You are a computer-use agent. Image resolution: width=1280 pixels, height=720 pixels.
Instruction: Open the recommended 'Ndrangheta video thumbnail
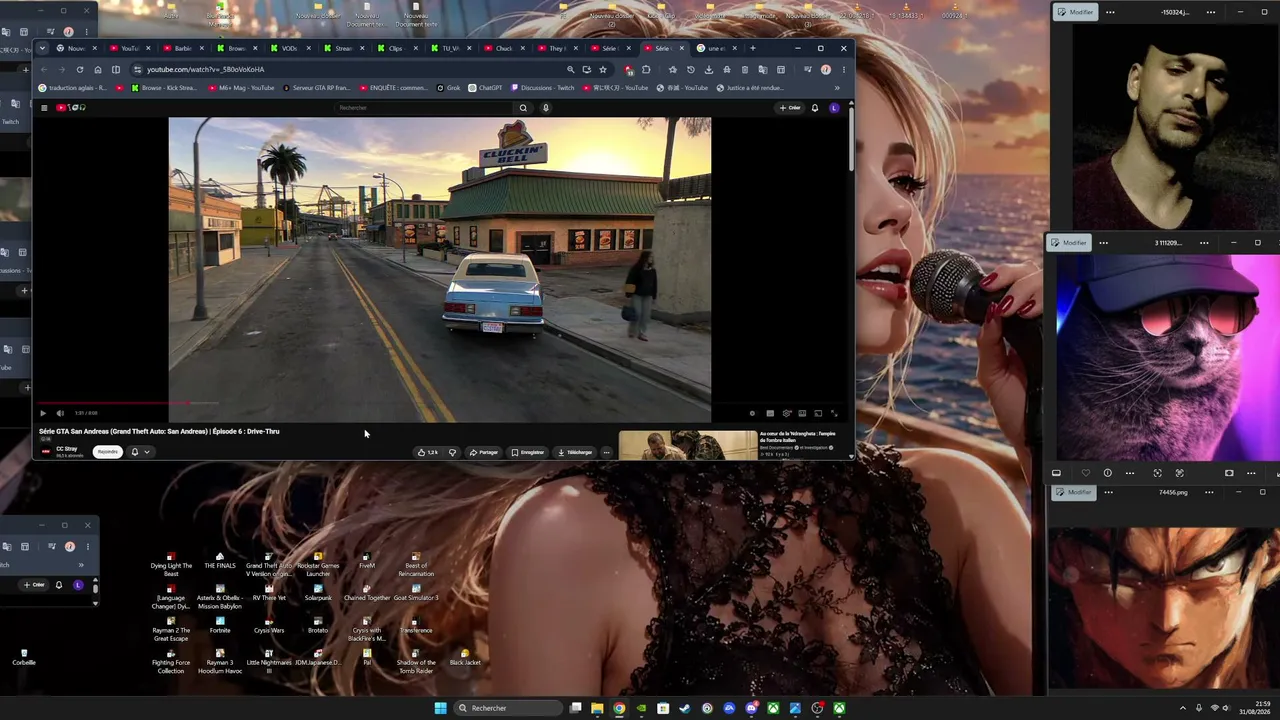tap(688, 445)
